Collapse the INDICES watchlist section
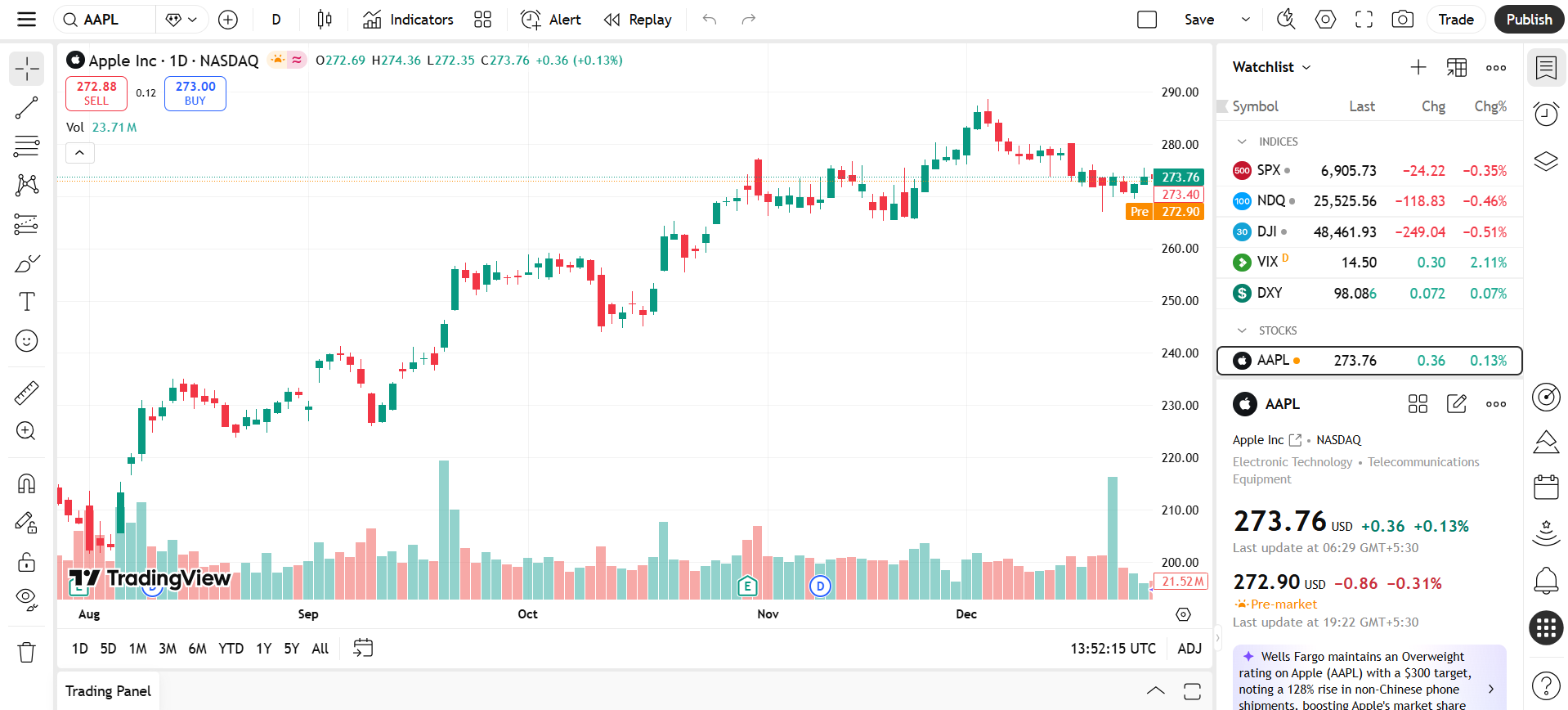The image size is (1568, 710). coord(1242,142)
